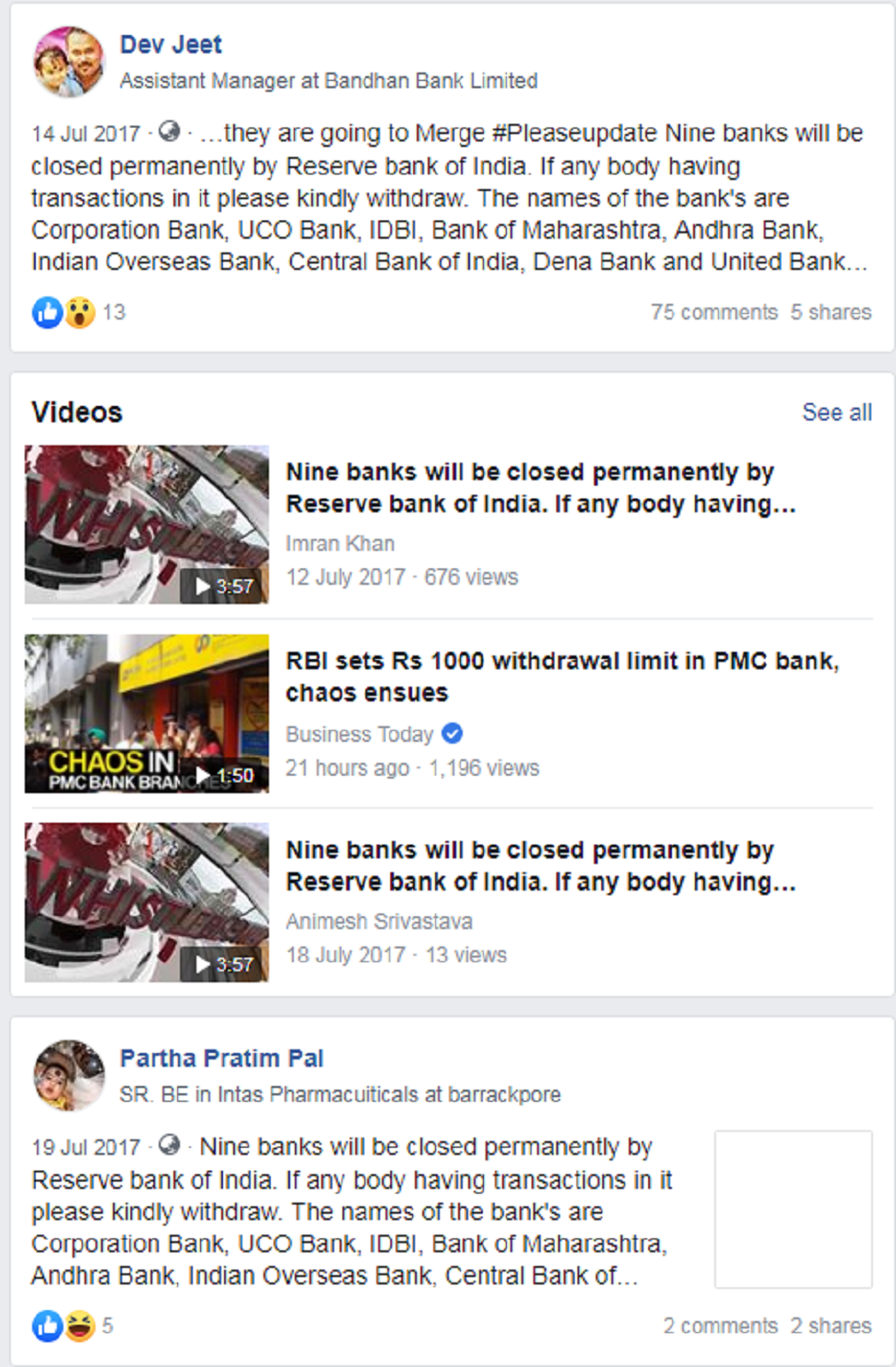This screenshot has width=896, height=1367.
Task: View 2 comments on Partha's post
Action: 721,1326
